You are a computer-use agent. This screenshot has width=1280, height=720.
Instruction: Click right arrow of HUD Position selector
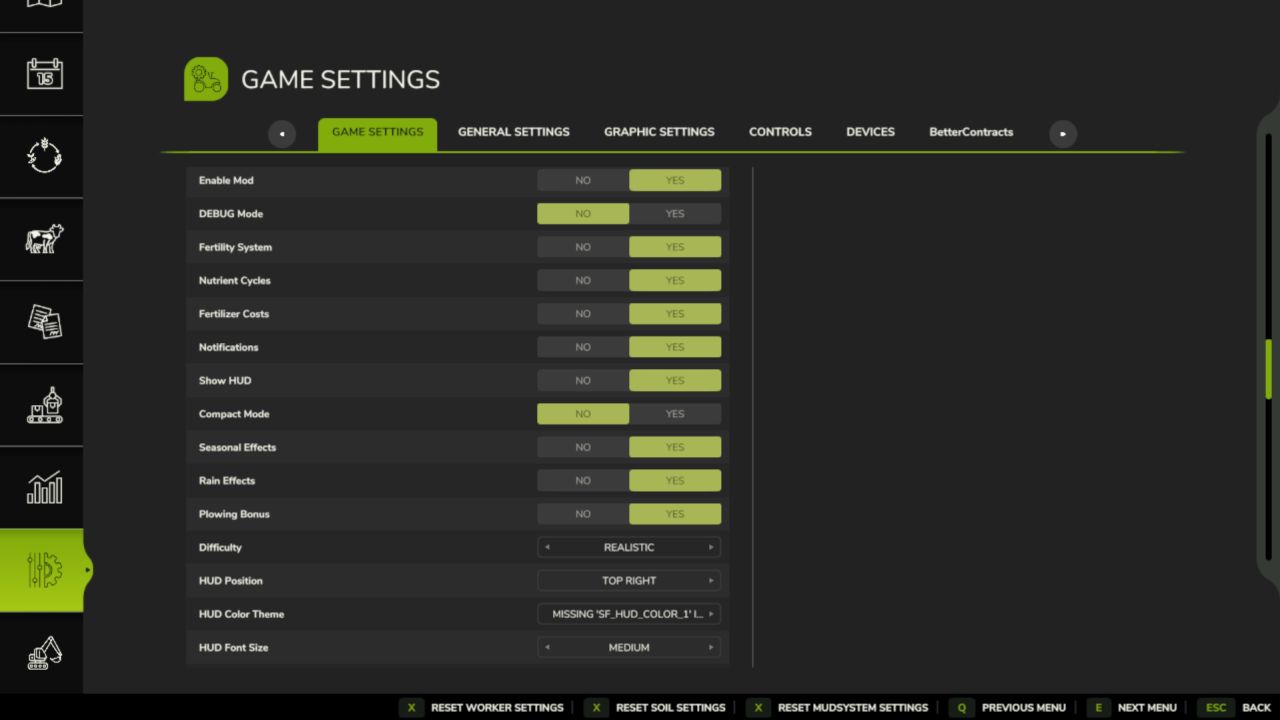click(711, 581)
